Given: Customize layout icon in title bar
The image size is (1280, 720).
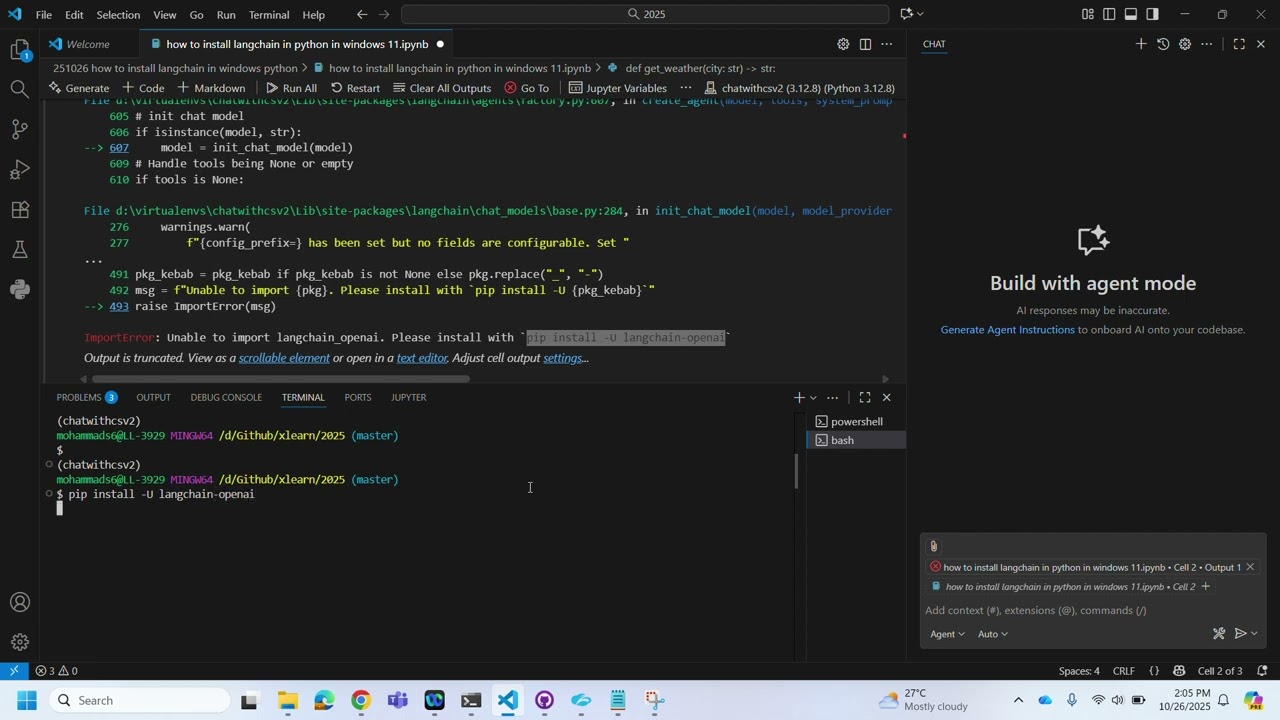Looking at the screenshot, I should [1087, 14].
